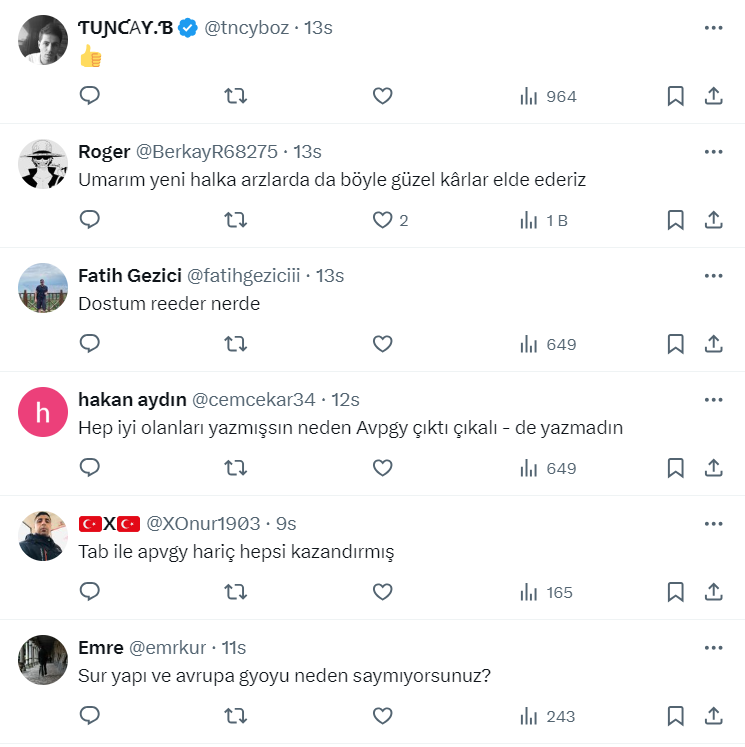View the 165 views count on XOnur1903's tweet
745x747 pixels.
[x=548, y=592]
